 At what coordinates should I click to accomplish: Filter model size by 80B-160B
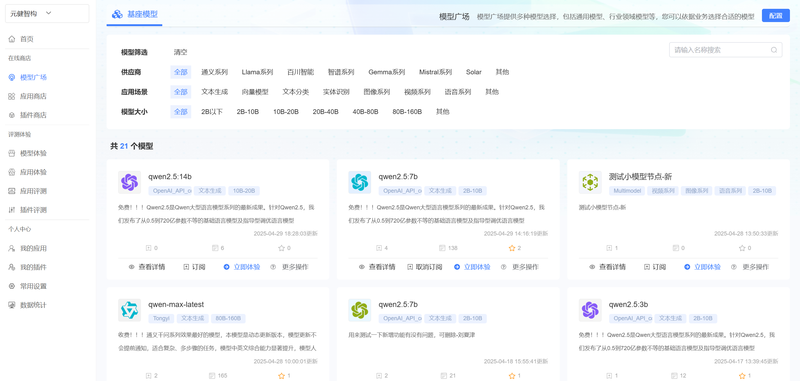[x=407, y=112]
